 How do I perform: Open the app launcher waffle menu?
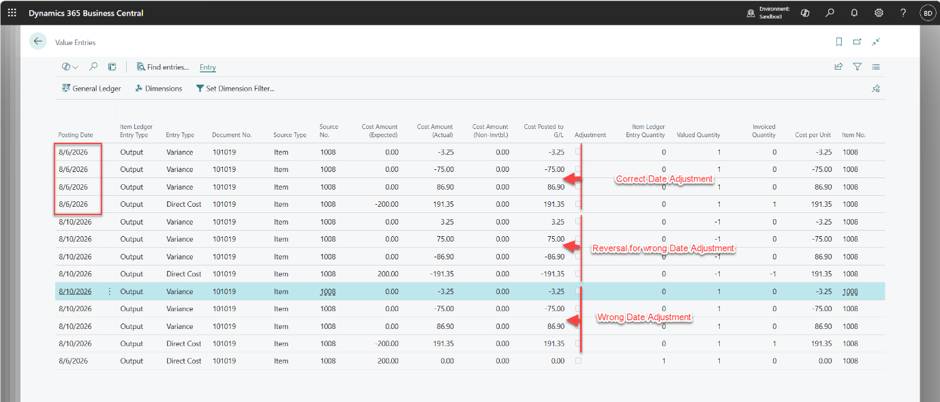click(x=12, y=12)
